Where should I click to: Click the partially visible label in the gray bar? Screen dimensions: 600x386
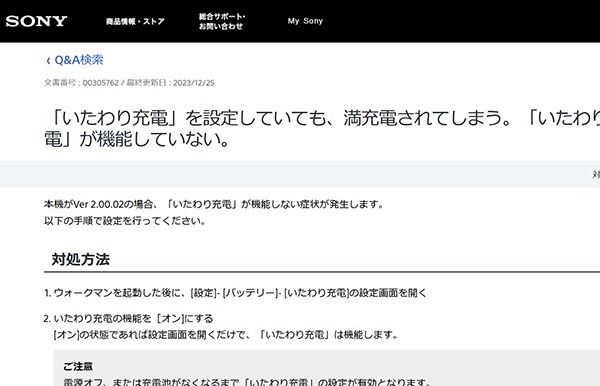click(x=596, y=174)
